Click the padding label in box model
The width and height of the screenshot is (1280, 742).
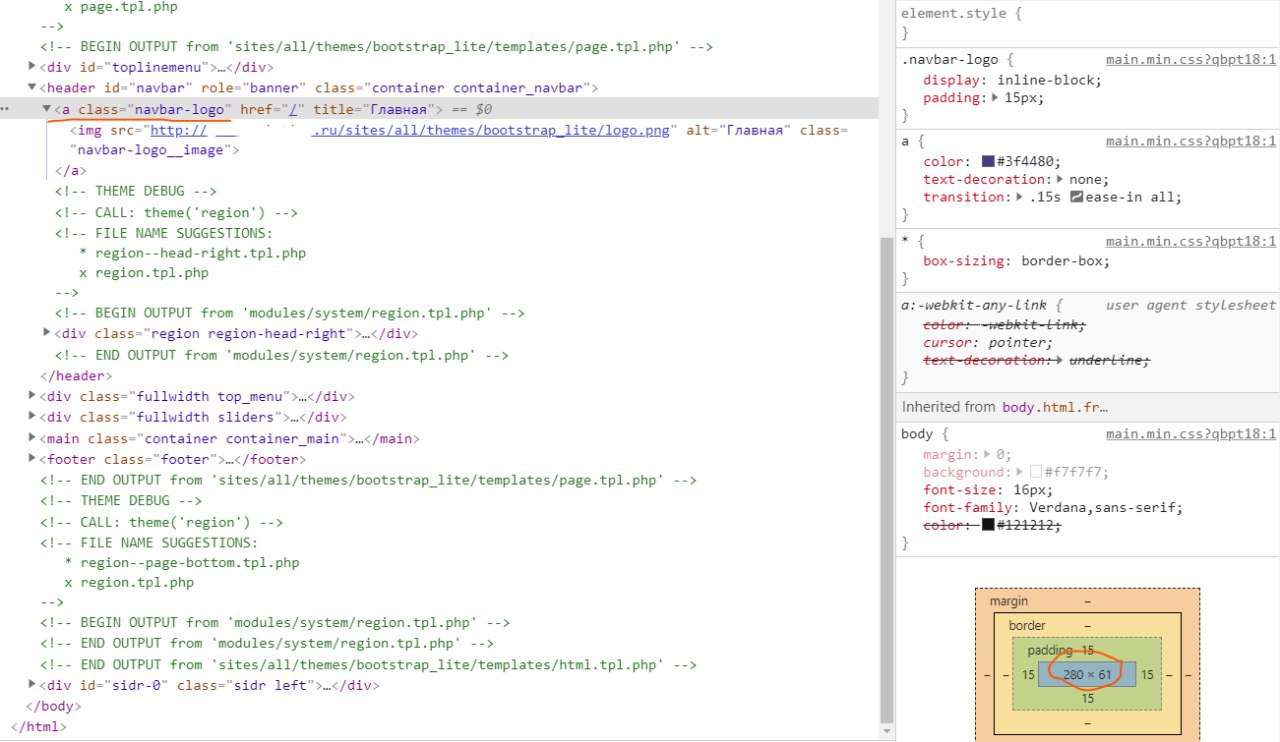[1050, 650]
